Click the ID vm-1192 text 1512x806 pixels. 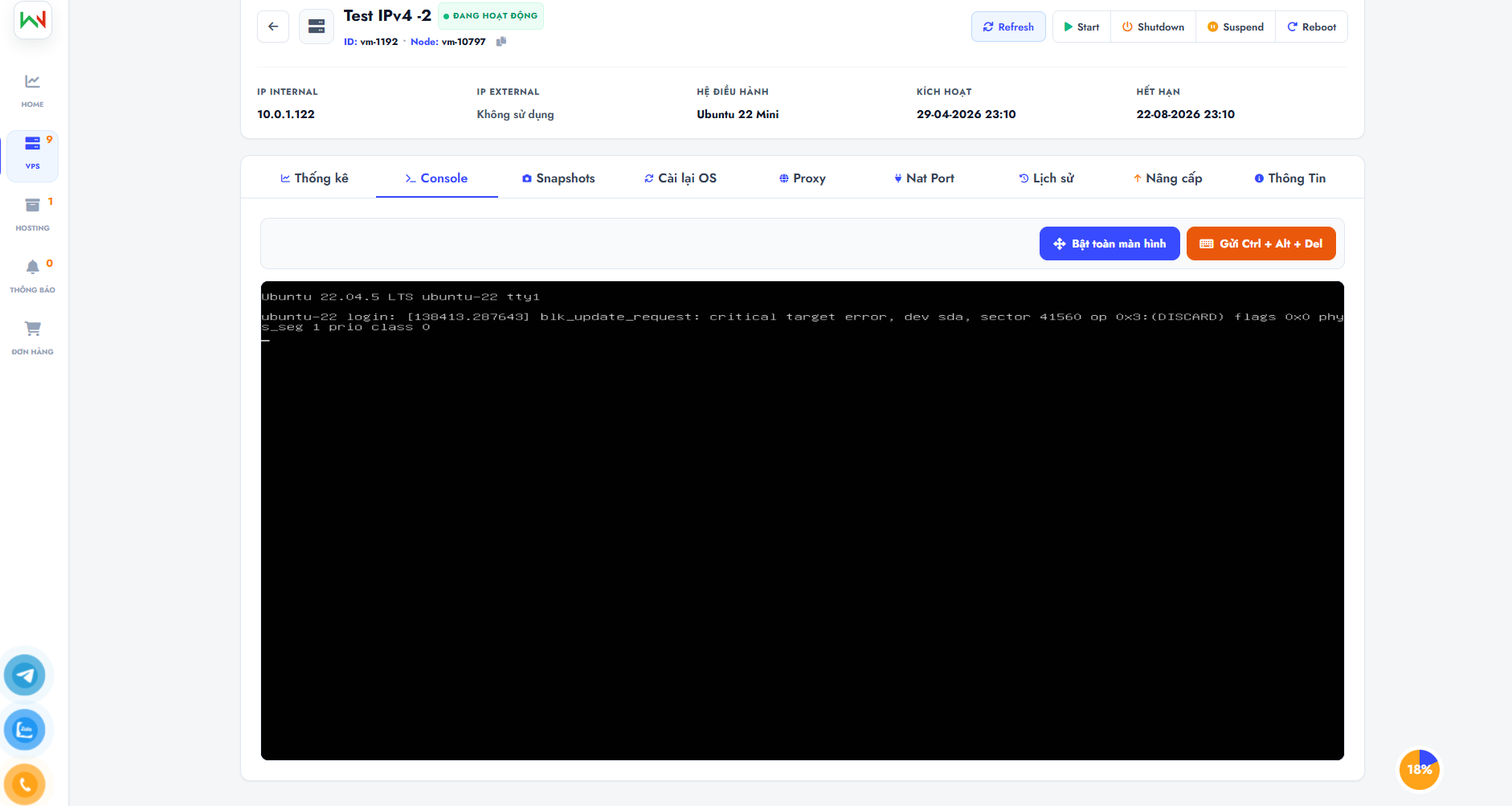tap(371, 42)
